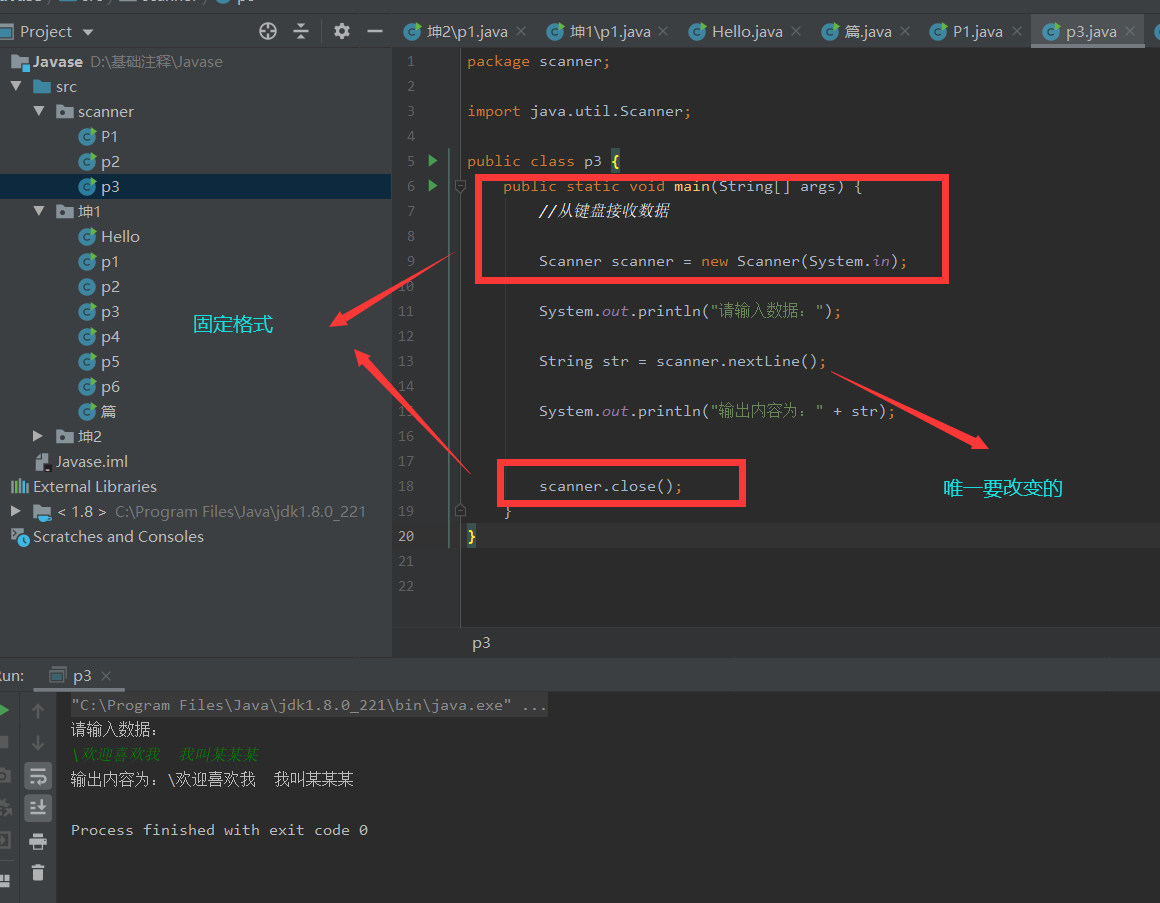Click the locate/select opened file icon
This screenshot has height=903, width=1160.
[268, 31]
